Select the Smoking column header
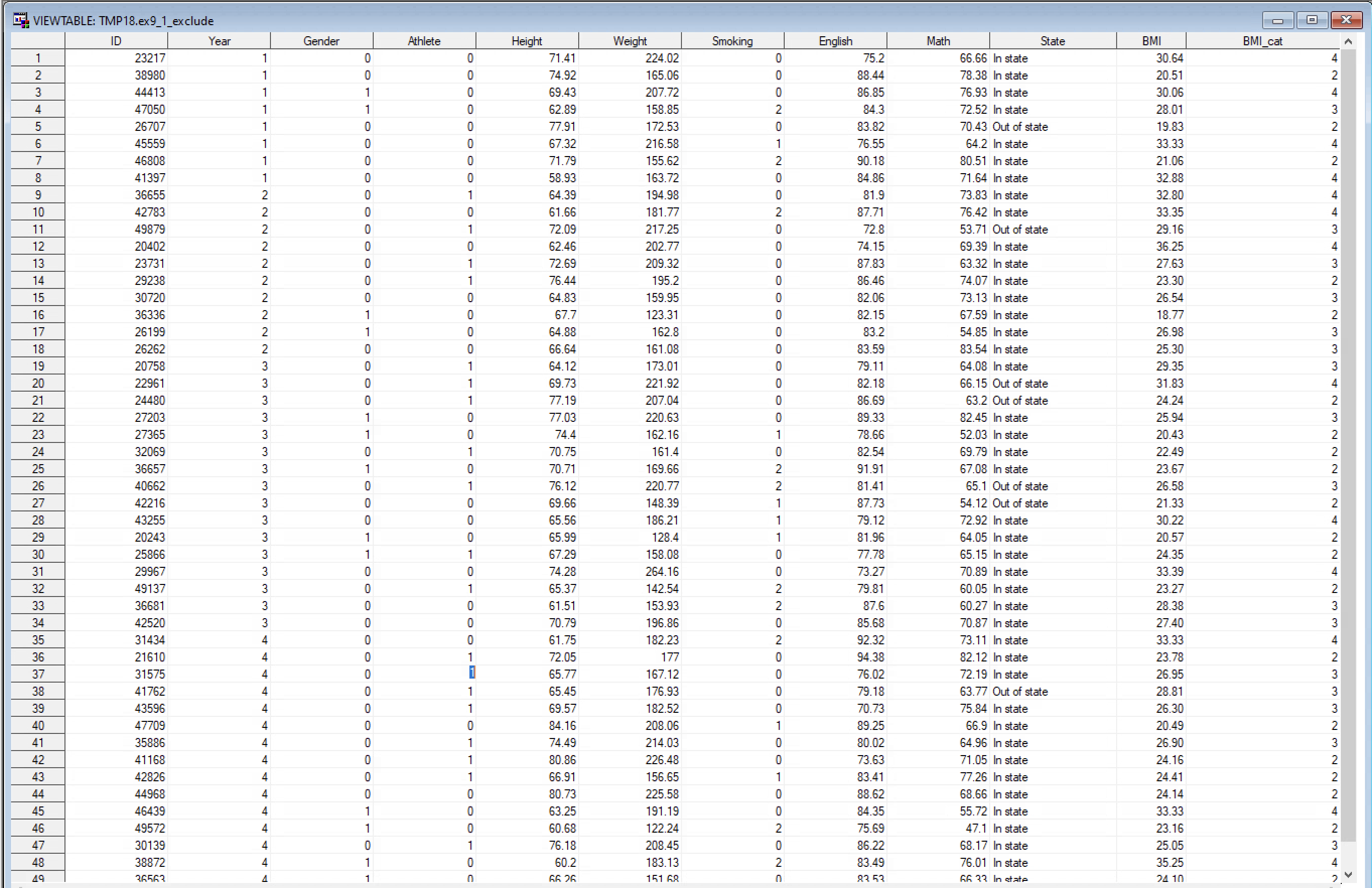This screenshot has width=1372, height=888. [732, 41]
